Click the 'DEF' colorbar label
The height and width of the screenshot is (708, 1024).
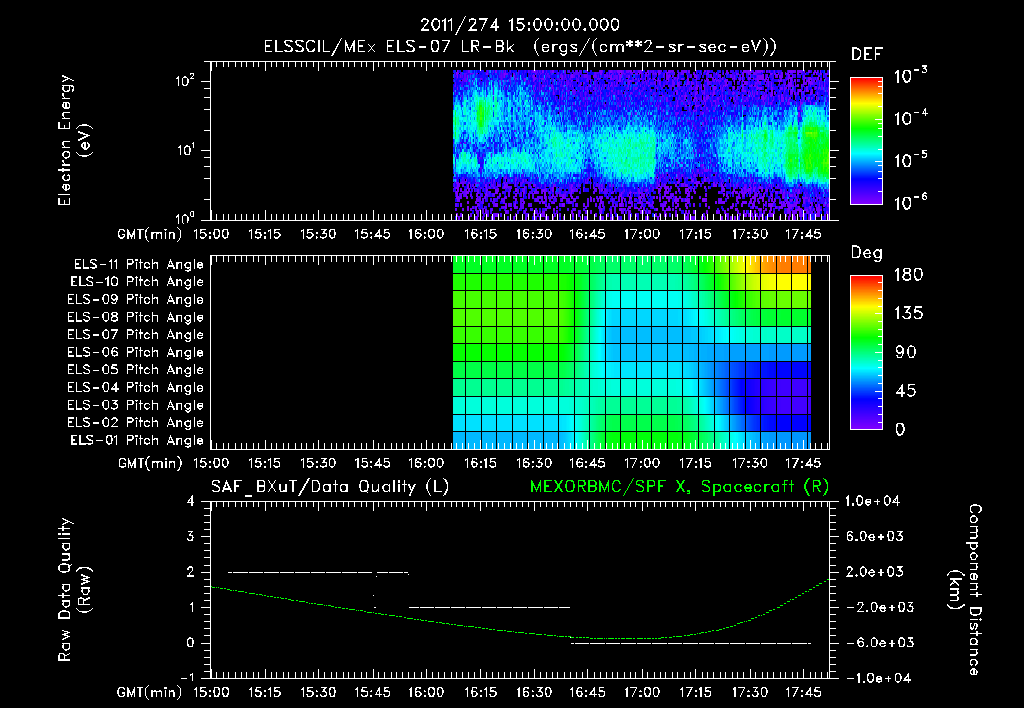coord(866,55)
